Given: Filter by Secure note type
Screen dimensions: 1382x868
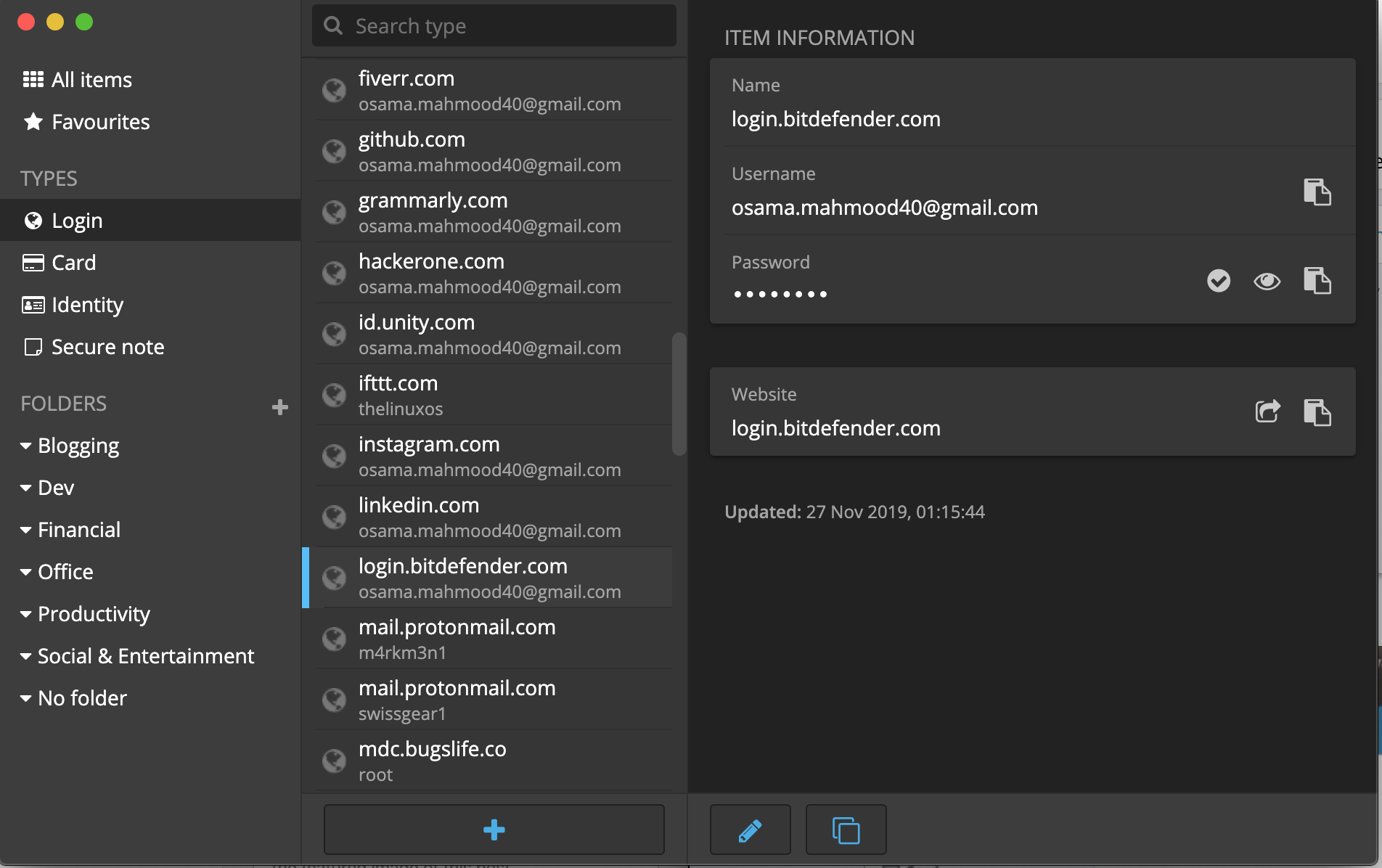Looking at the screenshot, I should tap(107, 347).
